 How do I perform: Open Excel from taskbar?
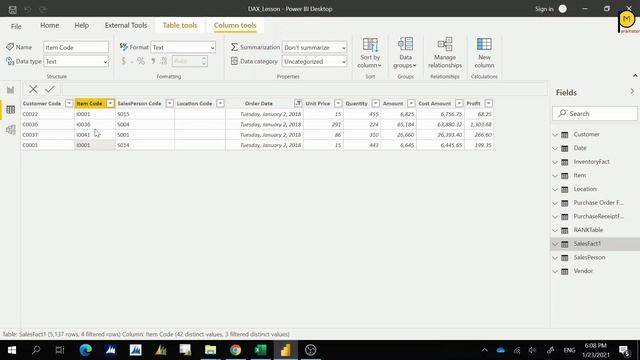point(260,350)
